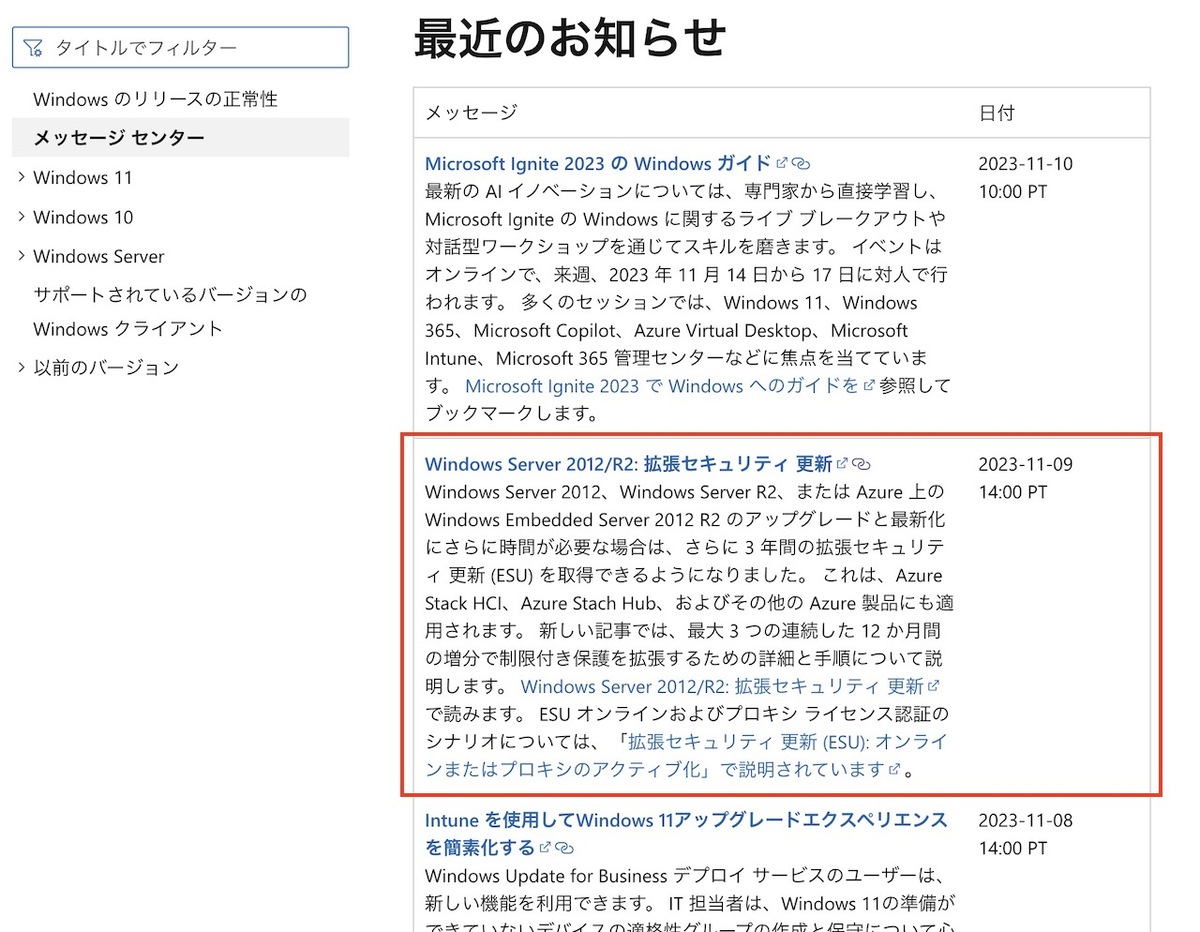Image resolution: width=1200 pixels, height=932 pixels.
Task: Click external-link icon next to Server 2012/R2 heading
Action: click(x=842, y=463)
